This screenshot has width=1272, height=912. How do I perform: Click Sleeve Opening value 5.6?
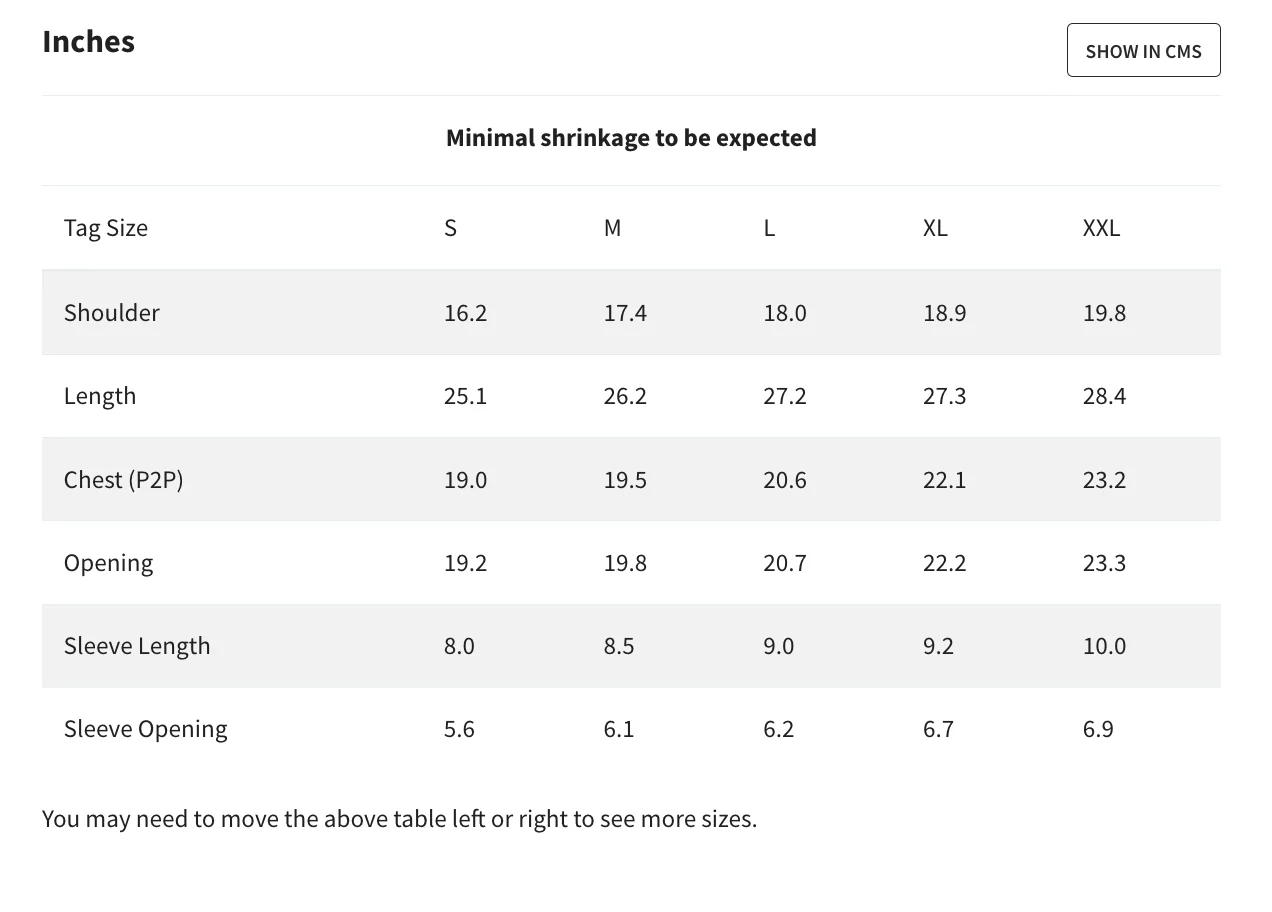pos(459,729)
